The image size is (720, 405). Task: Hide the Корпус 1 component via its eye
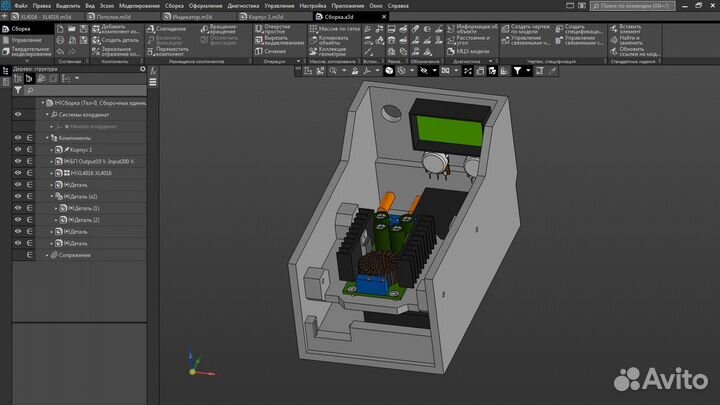click(x=18, y=149)
